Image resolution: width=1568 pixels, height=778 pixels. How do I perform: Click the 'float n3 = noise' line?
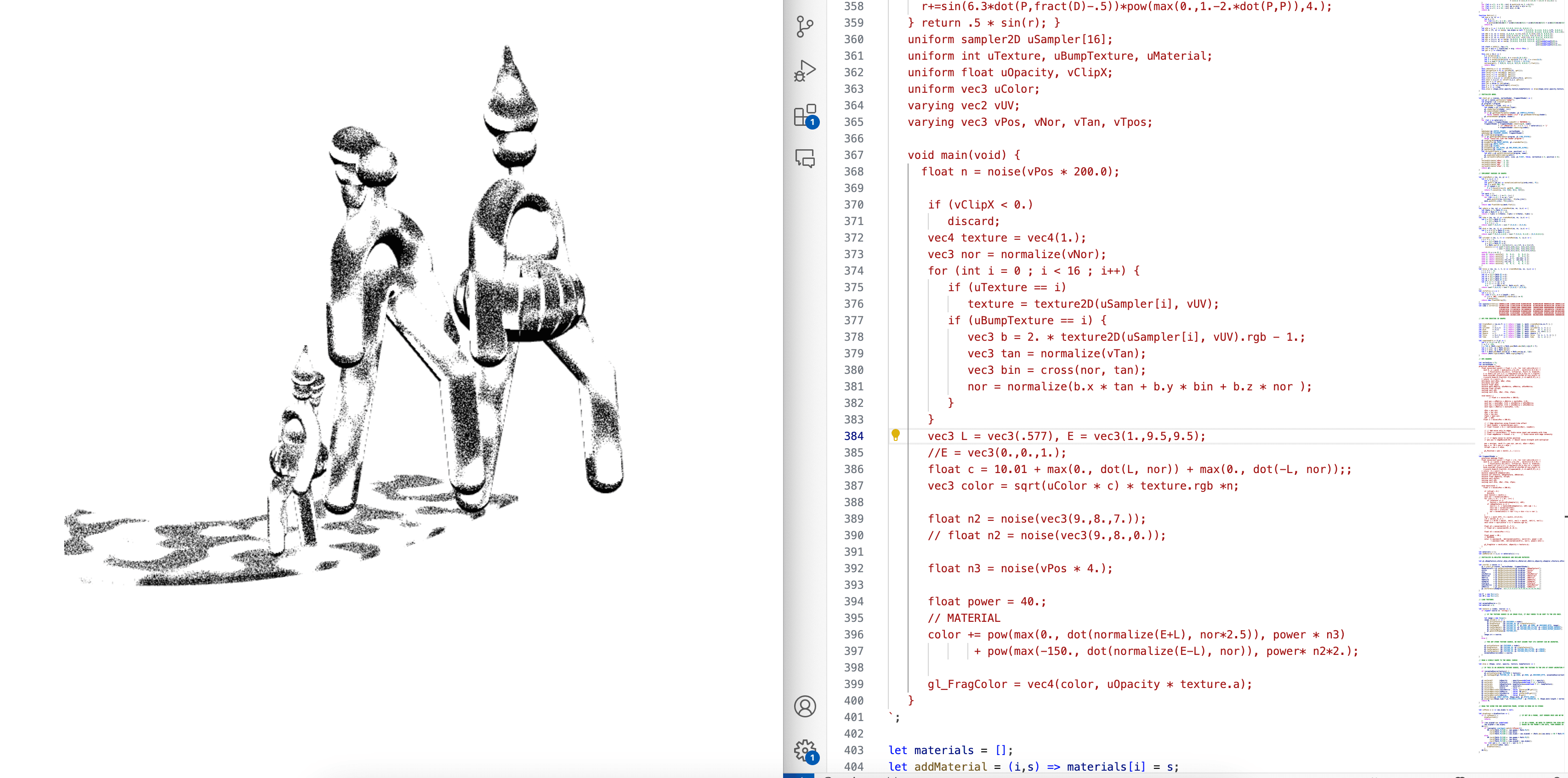[x=1020, y=569]
